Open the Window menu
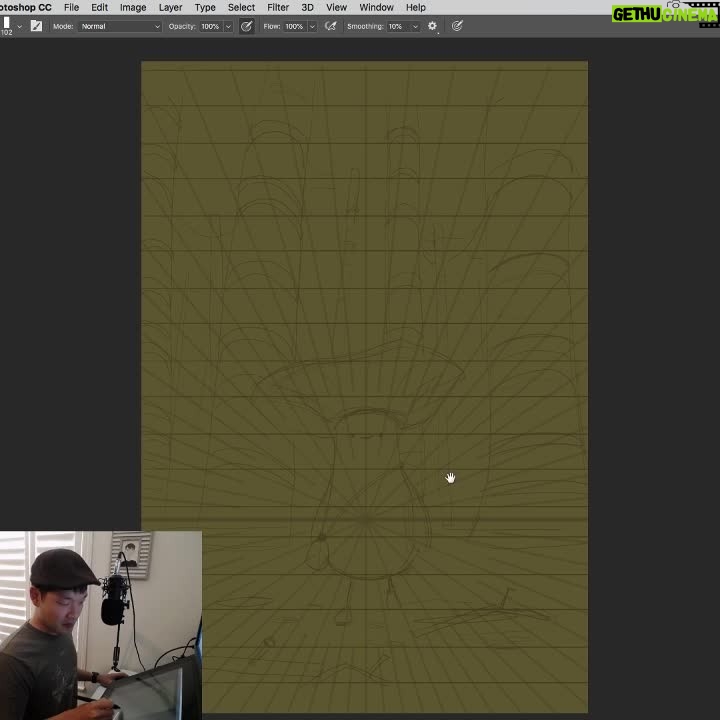 click(376, 7)
